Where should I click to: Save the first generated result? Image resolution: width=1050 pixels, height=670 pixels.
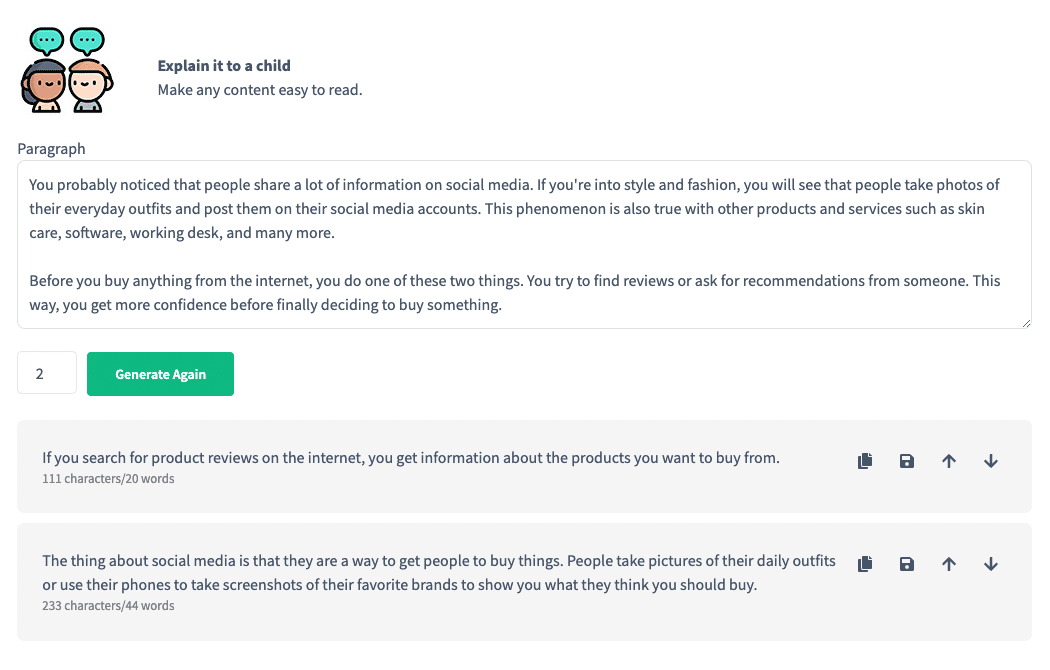pos(907,460)
